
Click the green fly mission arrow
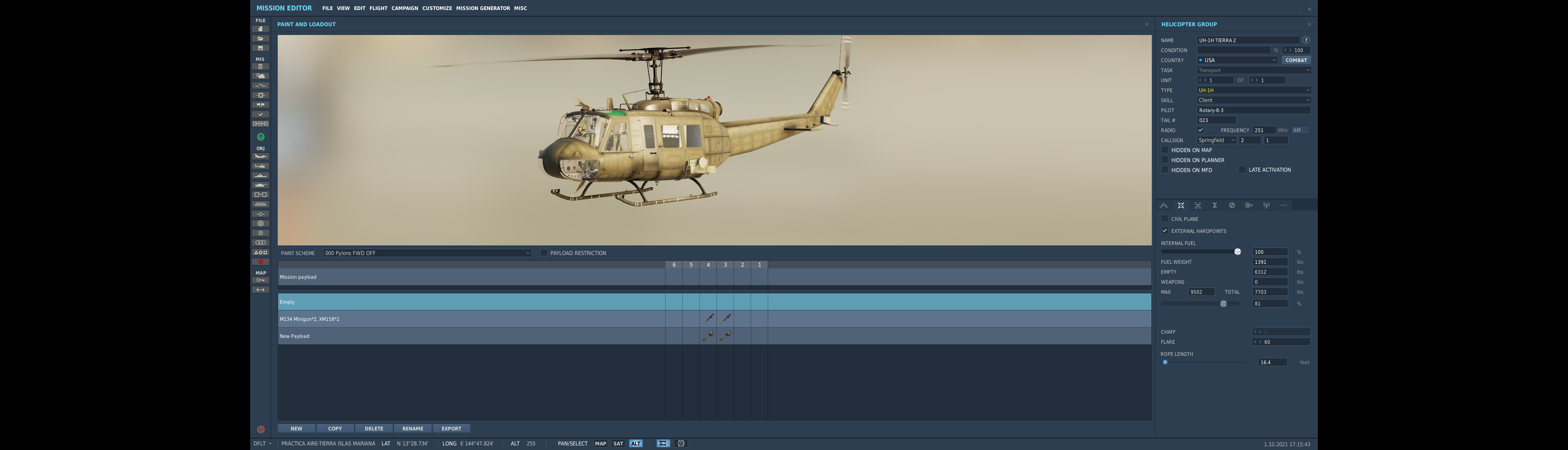click(261, 137)
